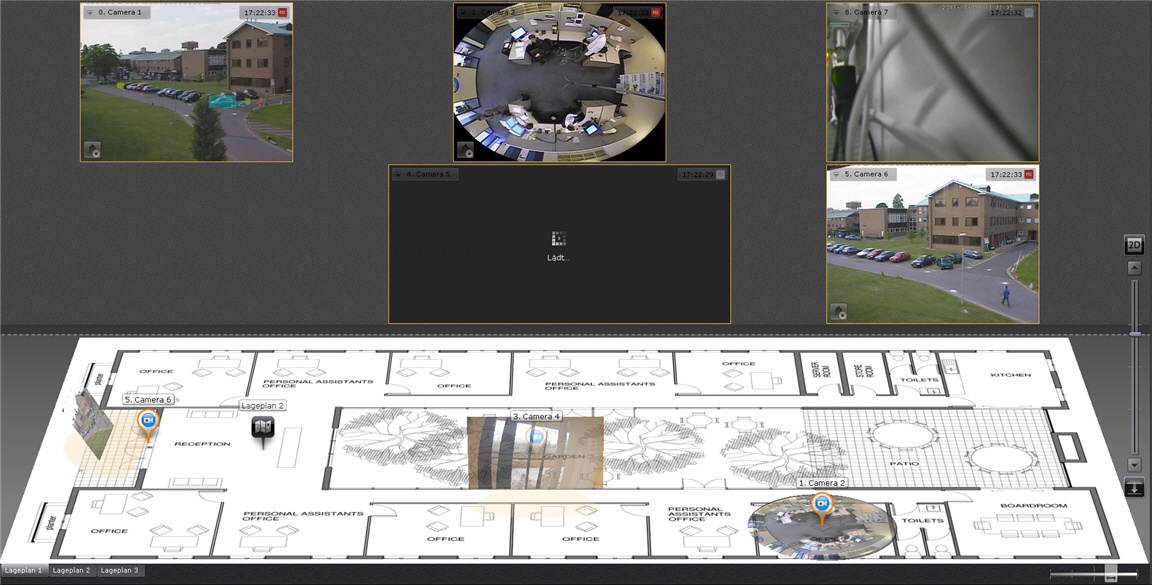Click the PTZ icon in Camera 1 tile

[x=92, y=150]
